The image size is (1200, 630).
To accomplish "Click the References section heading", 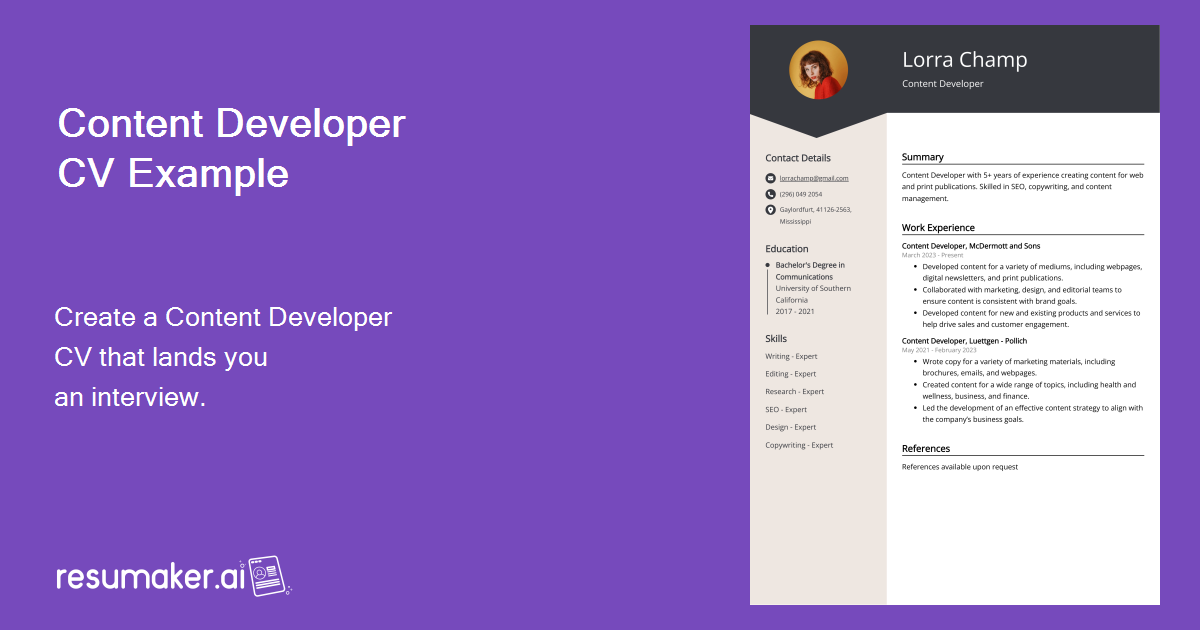I will 926,449.
